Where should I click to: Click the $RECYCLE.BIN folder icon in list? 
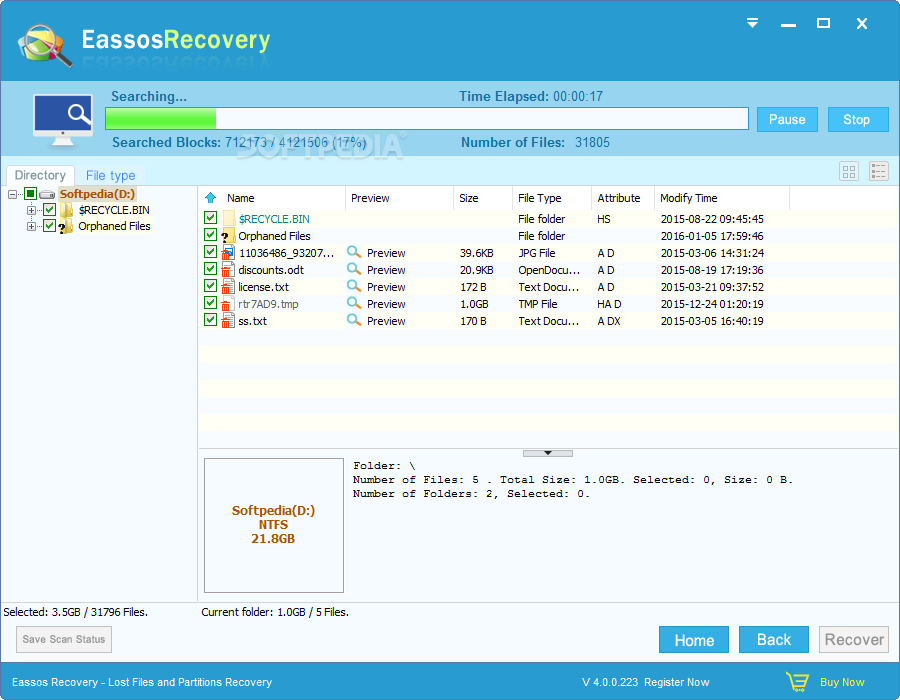point(228,219)
